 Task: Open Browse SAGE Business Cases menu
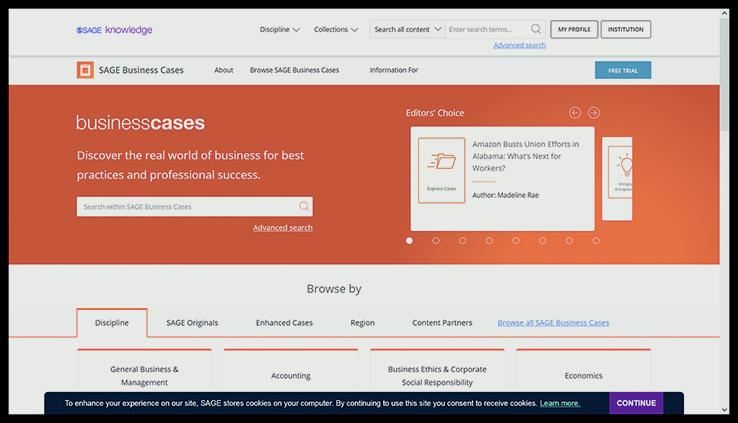click(x=294, y=70)
